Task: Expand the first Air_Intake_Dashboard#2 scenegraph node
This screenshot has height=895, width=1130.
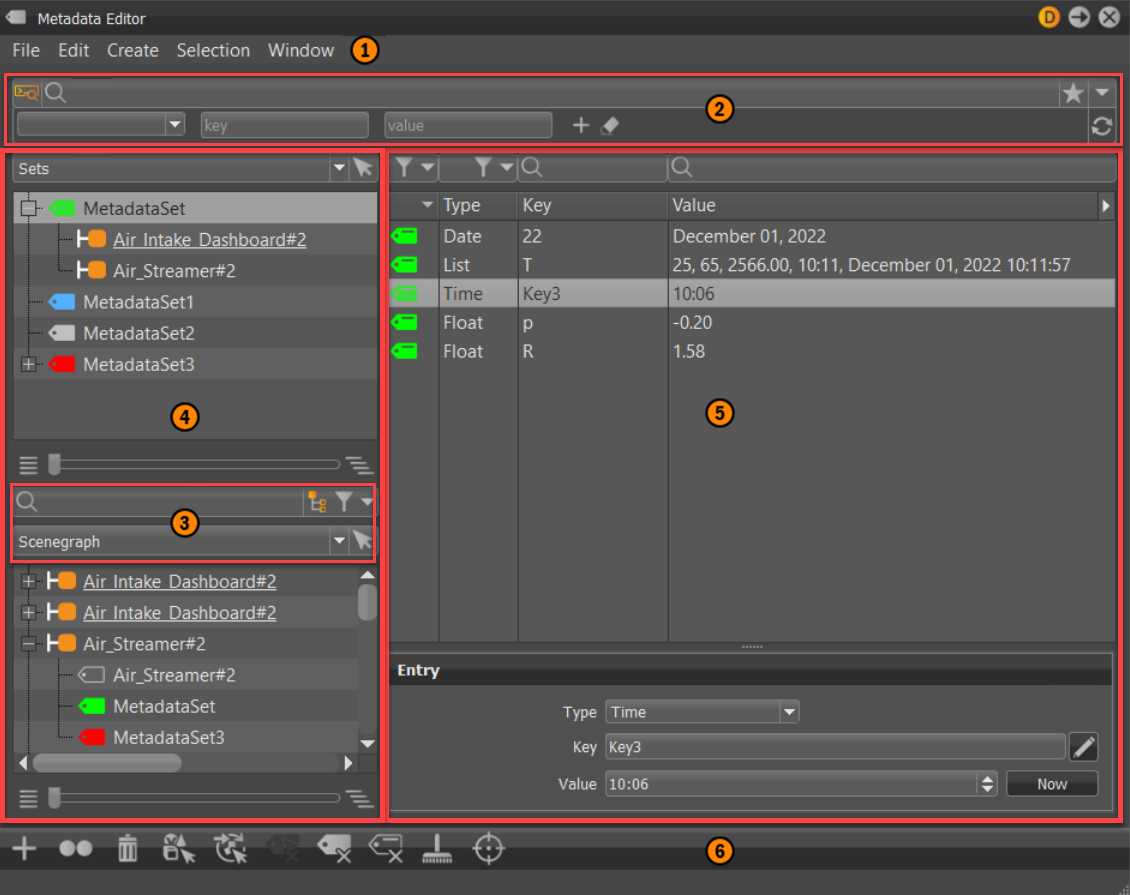Action: click(28, 581)
